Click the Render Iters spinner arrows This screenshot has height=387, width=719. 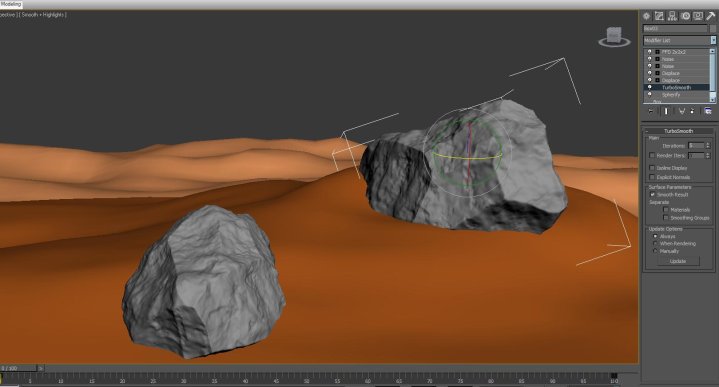708,155
